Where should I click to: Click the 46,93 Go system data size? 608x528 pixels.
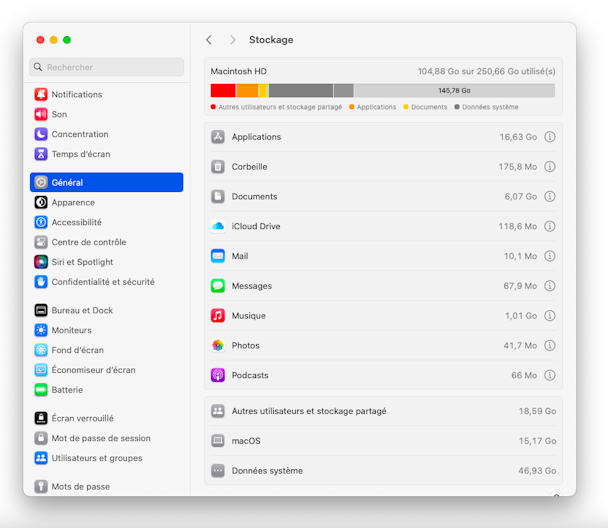(537, 471)
